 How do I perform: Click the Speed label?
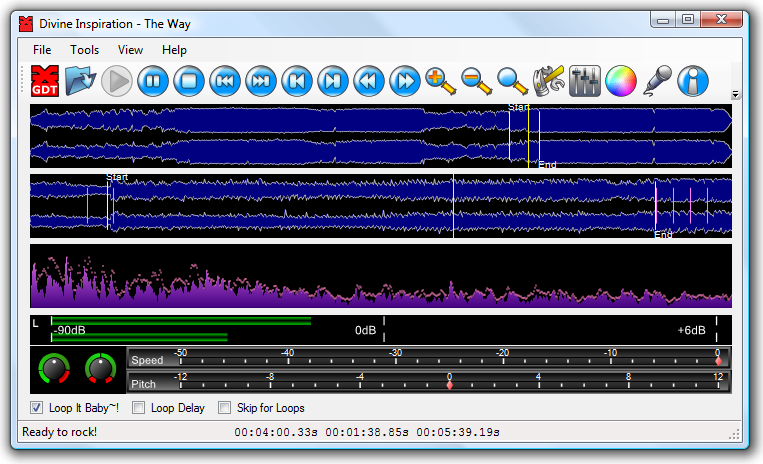[147, 360]
